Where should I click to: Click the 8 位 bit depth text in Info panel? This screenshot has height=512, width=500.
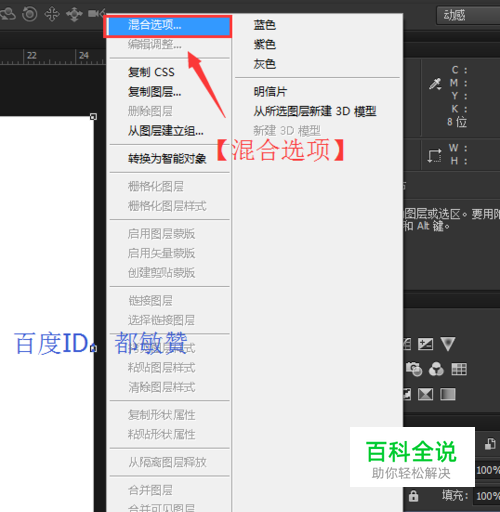(457, 122)
